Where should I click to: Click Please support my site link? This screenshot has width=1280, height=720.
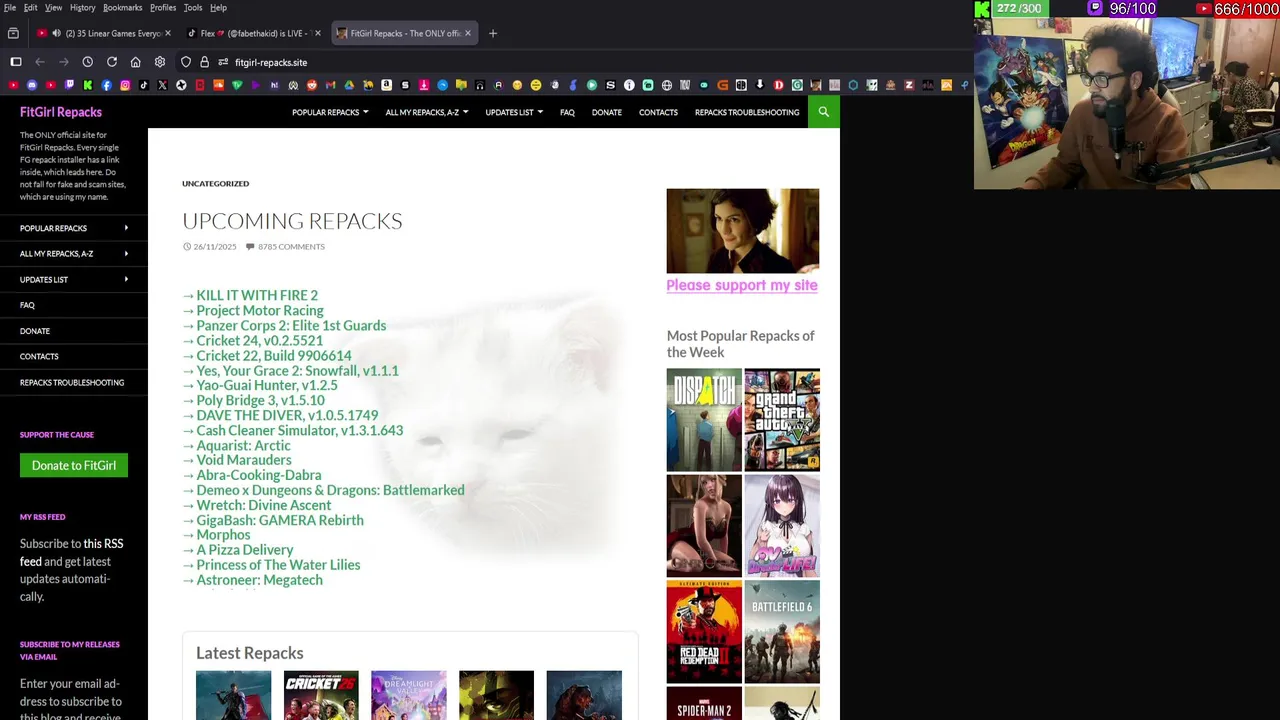(x=742, y=285)
